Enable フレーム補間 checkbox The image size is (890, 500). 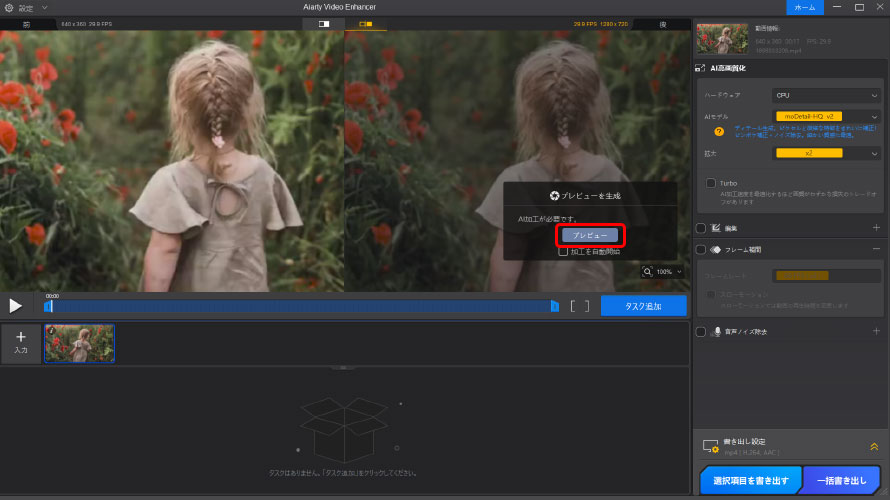pyautogui.click(x=701, y=250)
